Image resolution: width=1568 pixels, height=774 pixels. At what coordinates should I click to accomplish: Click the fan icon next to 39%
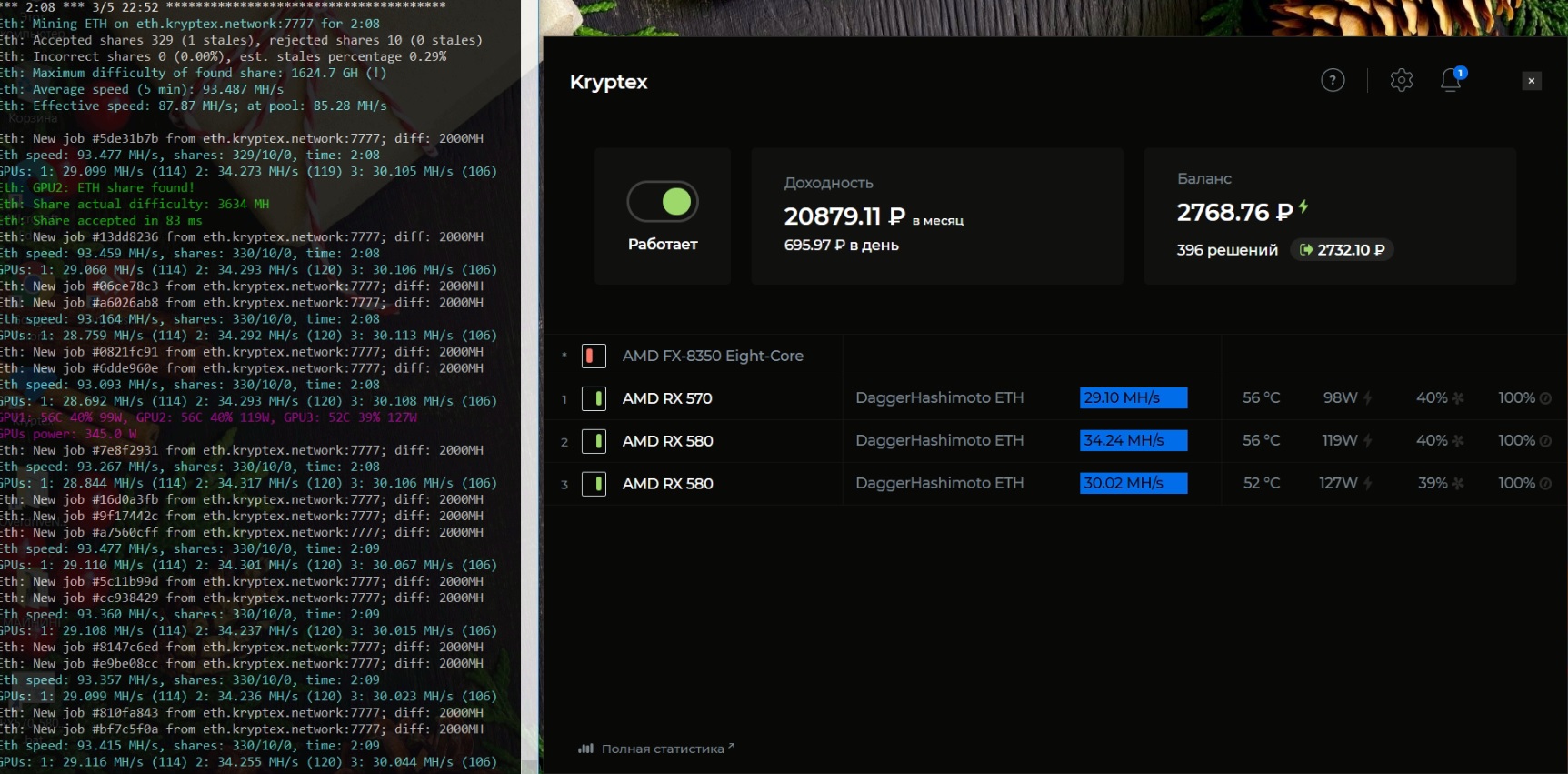click(1458, 484)
